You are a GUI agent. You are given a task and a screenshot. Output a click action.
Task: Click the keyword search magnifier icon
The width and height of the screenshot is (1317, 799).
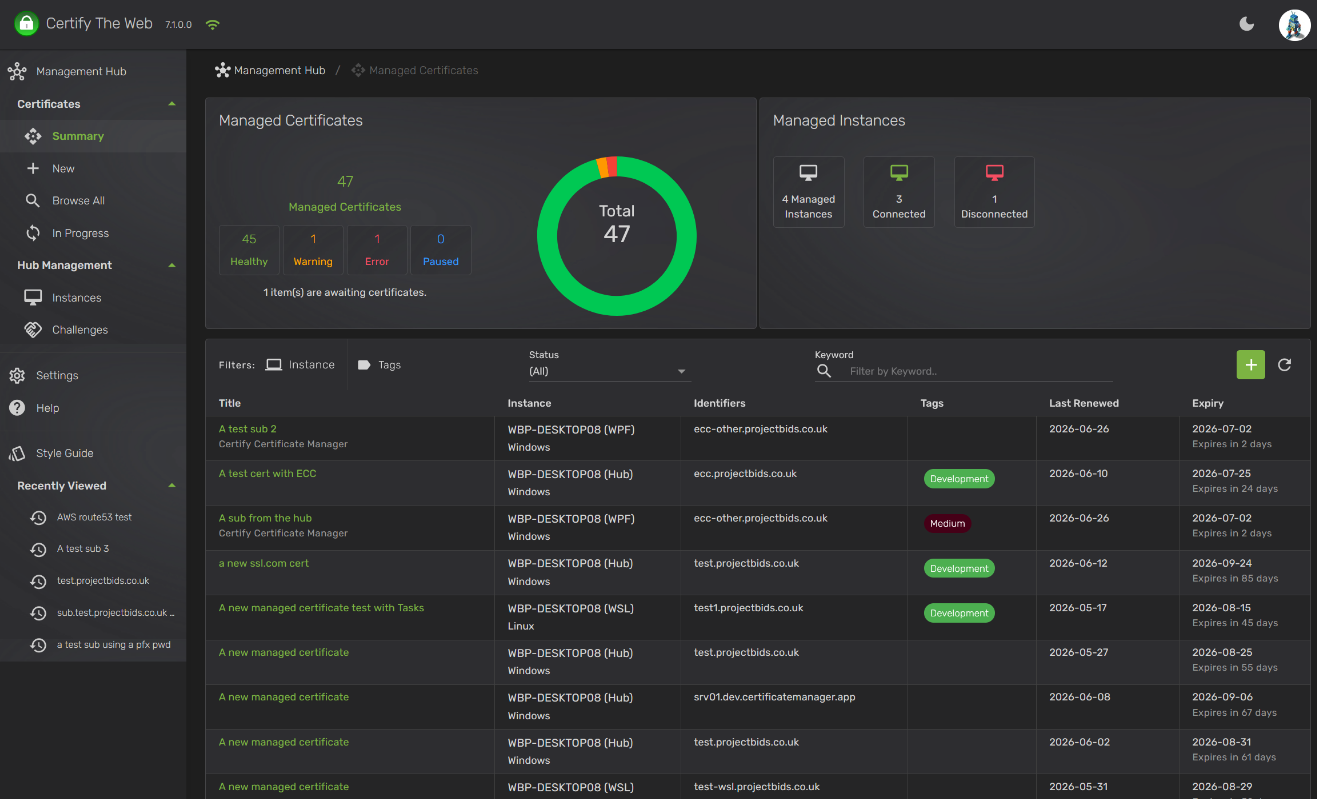(x=824, y=371)
